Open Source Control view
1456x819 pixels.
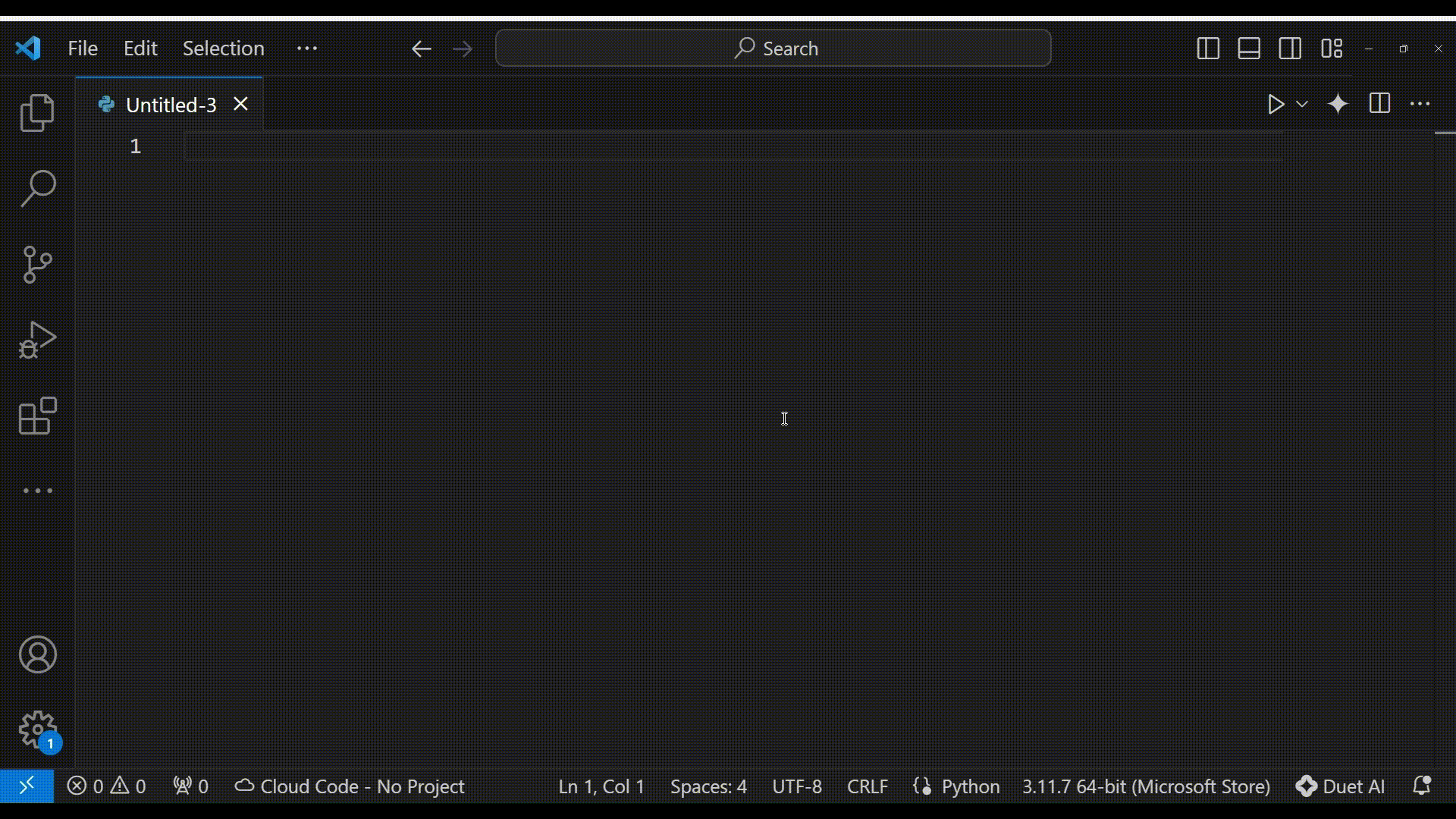37,264
